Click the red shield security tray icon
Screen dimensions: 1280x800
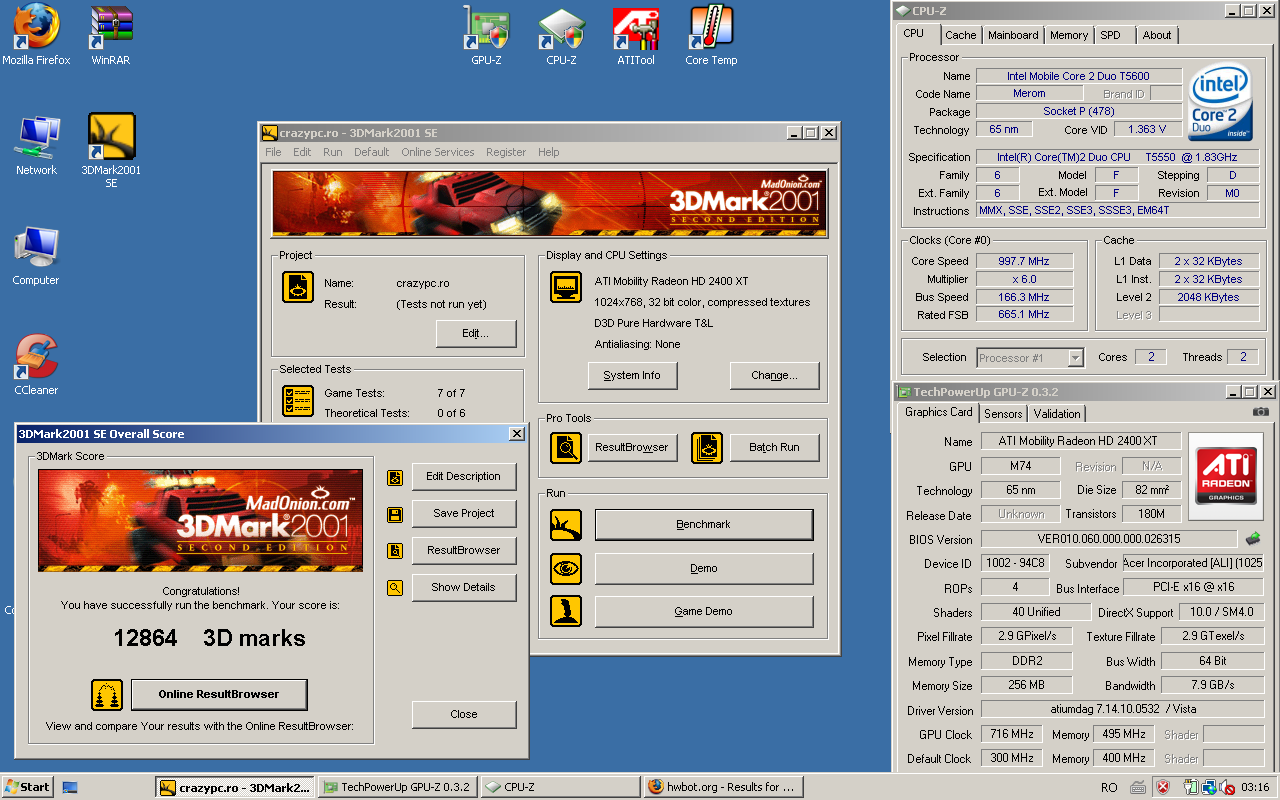tap(1163, 787)
